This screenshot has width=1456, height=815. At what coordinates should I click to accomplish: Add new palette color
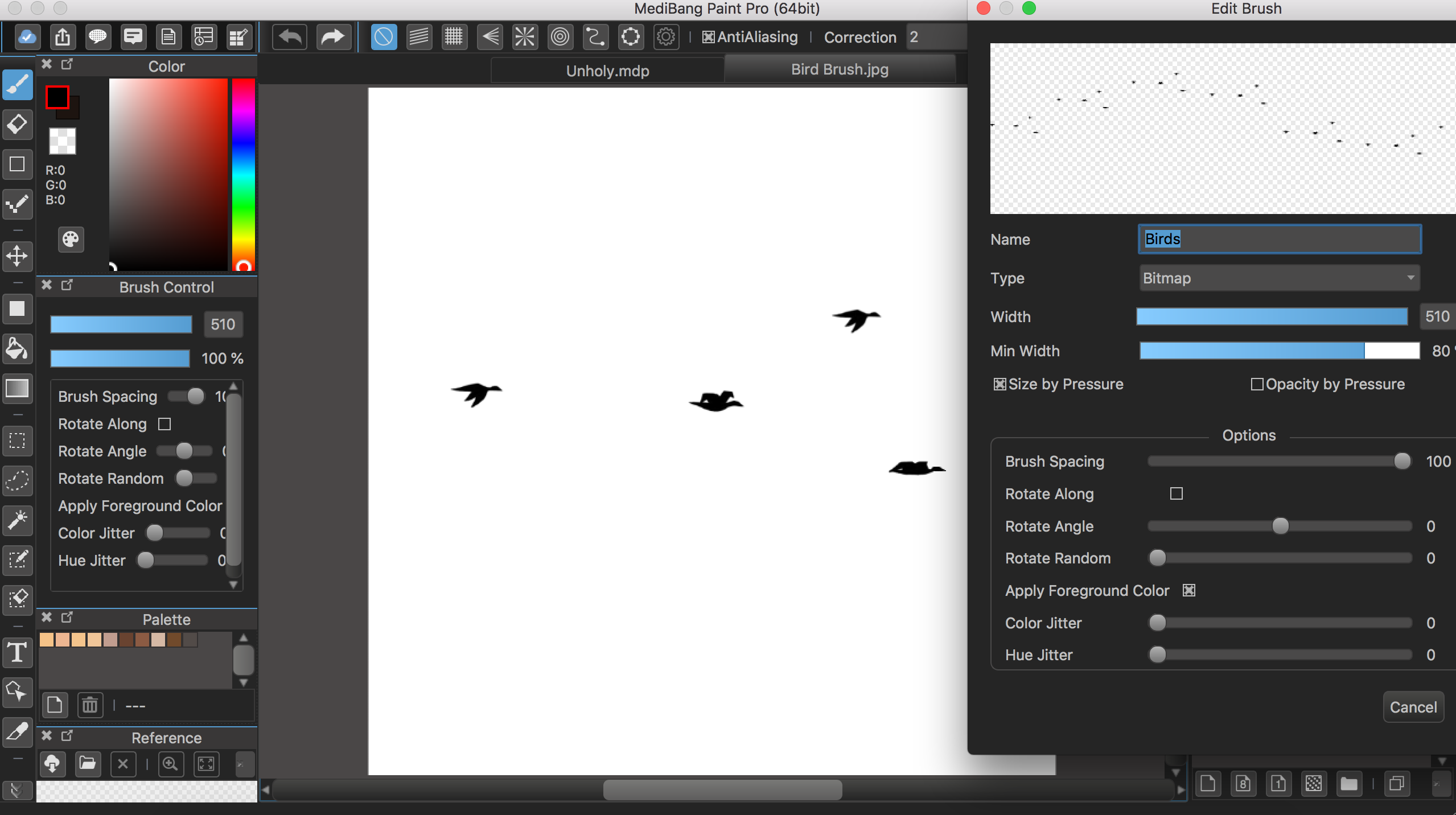pyautogui.click(x=55, y=706)
